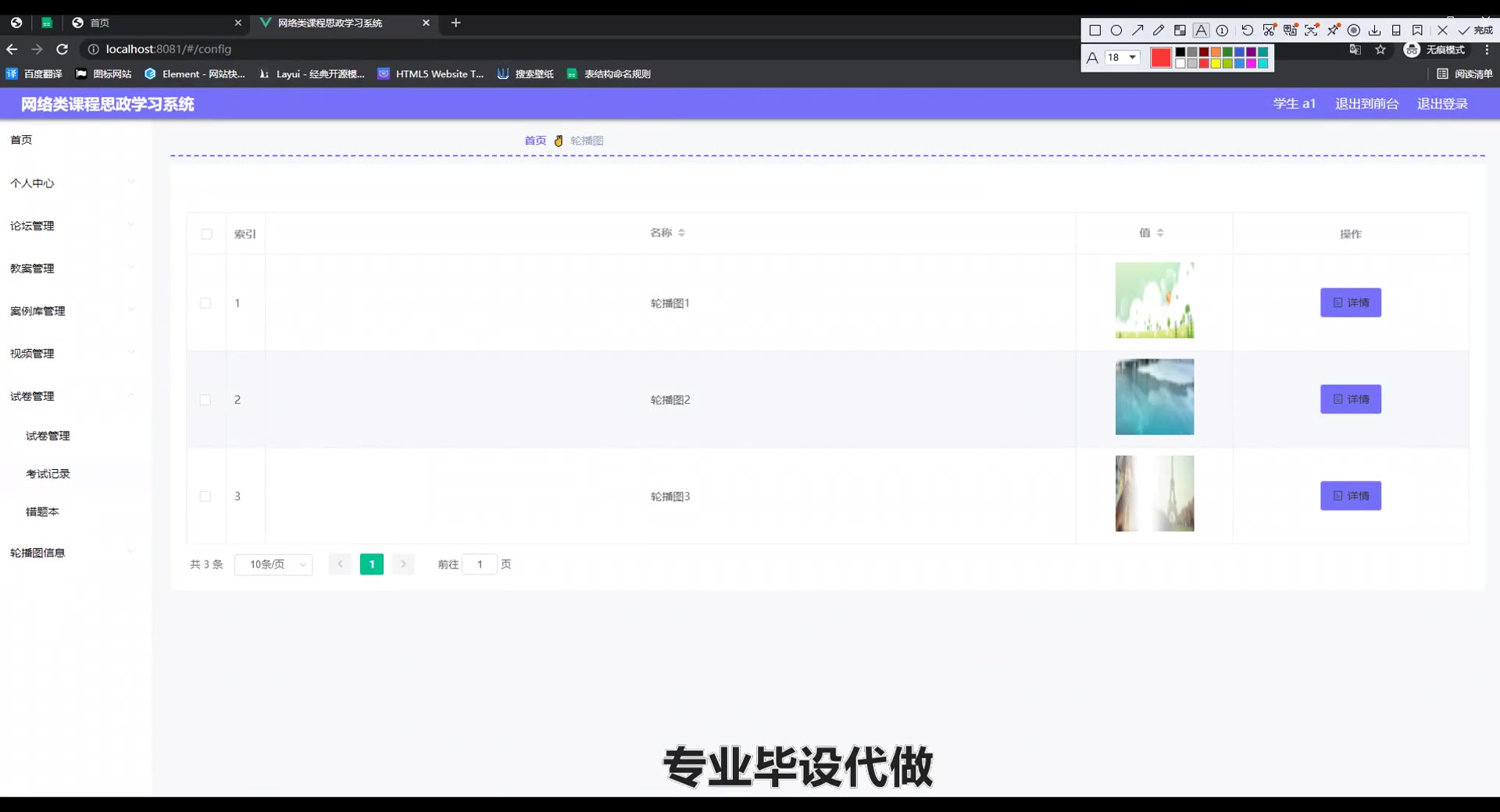Sort table by 名称 column
1500x812 pixels.
[x=681, y=233]
